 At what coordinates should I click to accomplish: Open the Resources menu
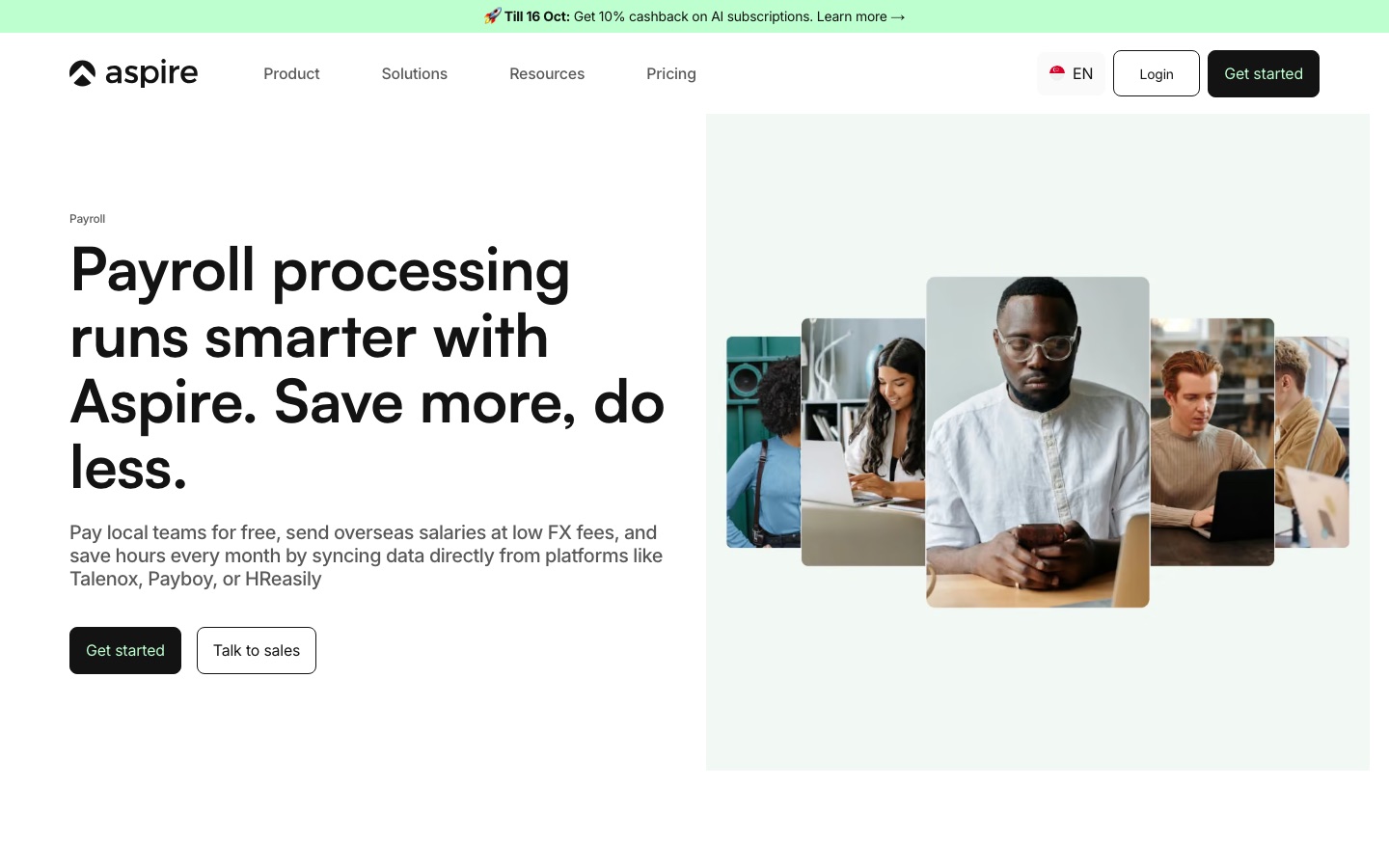[x=547, y=73]
